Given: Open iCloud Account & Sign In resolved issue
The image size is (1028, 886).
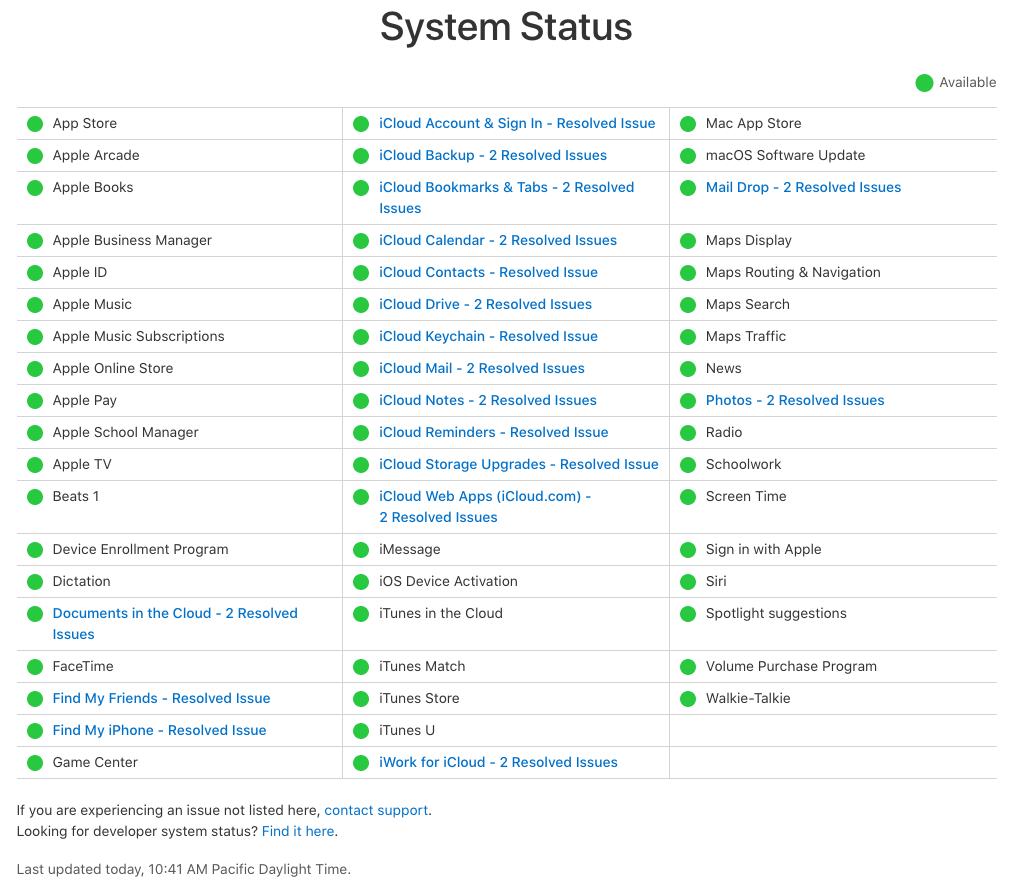Looking at the screenshot, I should [517, 123].
